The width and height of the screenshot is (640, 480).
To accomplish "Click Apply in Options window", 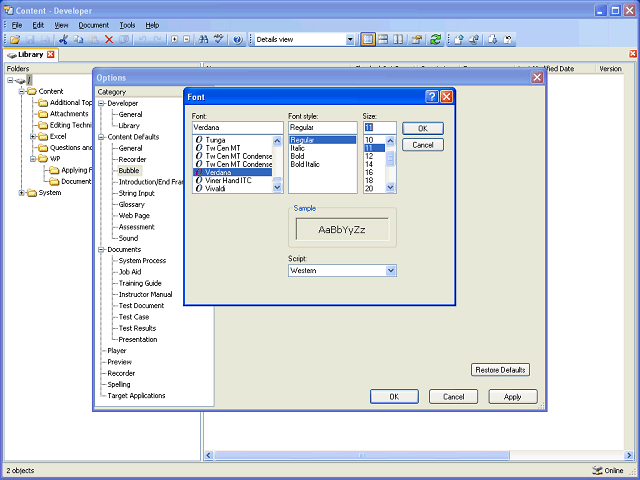I will click(x=513, y=397).
